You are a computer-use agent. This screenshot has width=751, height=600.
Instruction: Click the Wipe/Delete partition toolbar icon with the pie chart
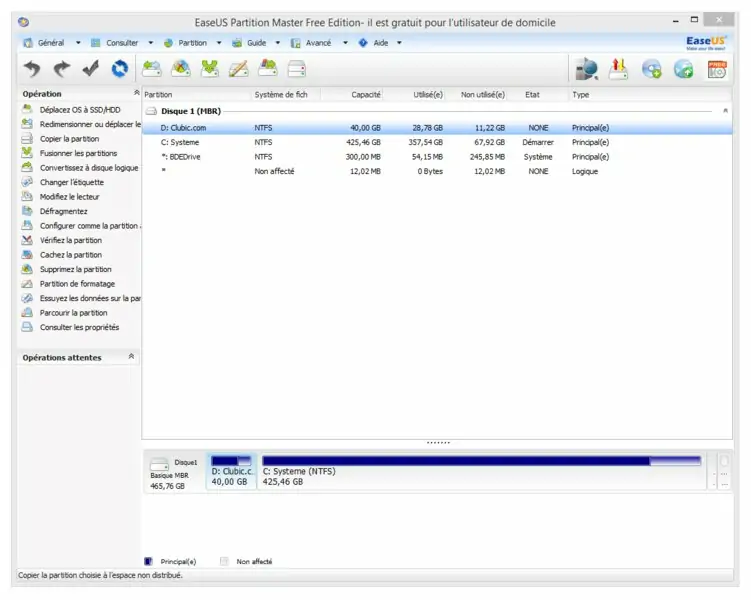[x=181, y=69]
